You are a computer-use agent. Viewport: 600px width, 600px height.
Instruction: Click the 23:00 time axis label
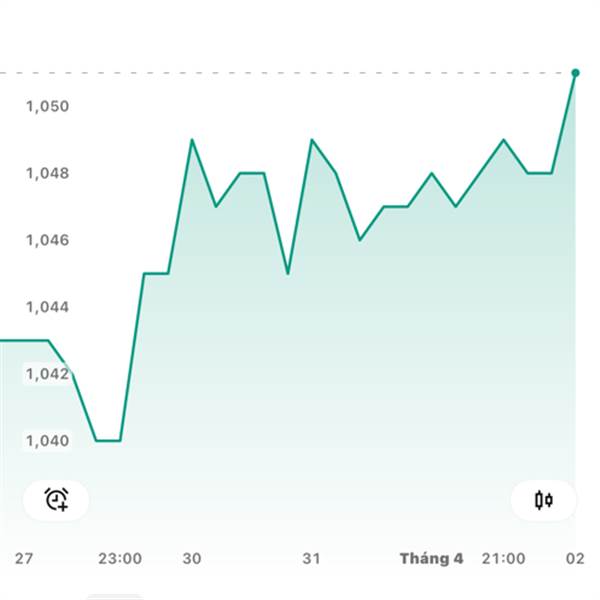pos(120,558)
